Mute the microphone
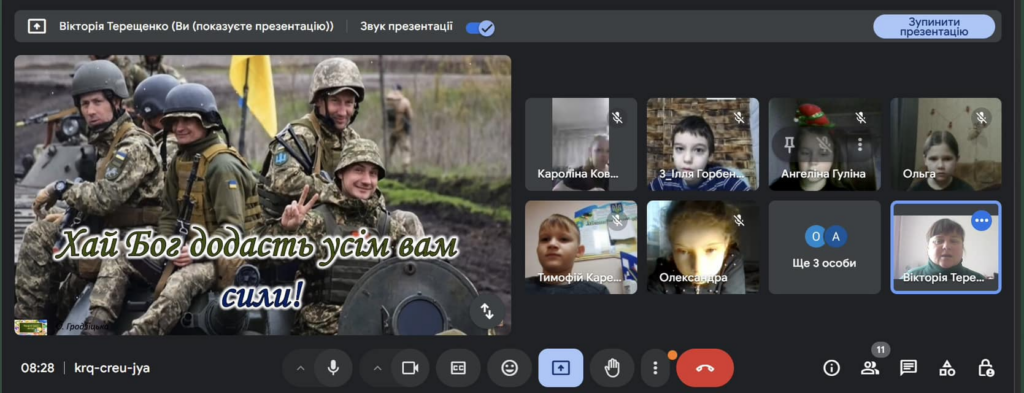Image resolution: width=1024 pixels, height=393 pixels. point(333,368)
